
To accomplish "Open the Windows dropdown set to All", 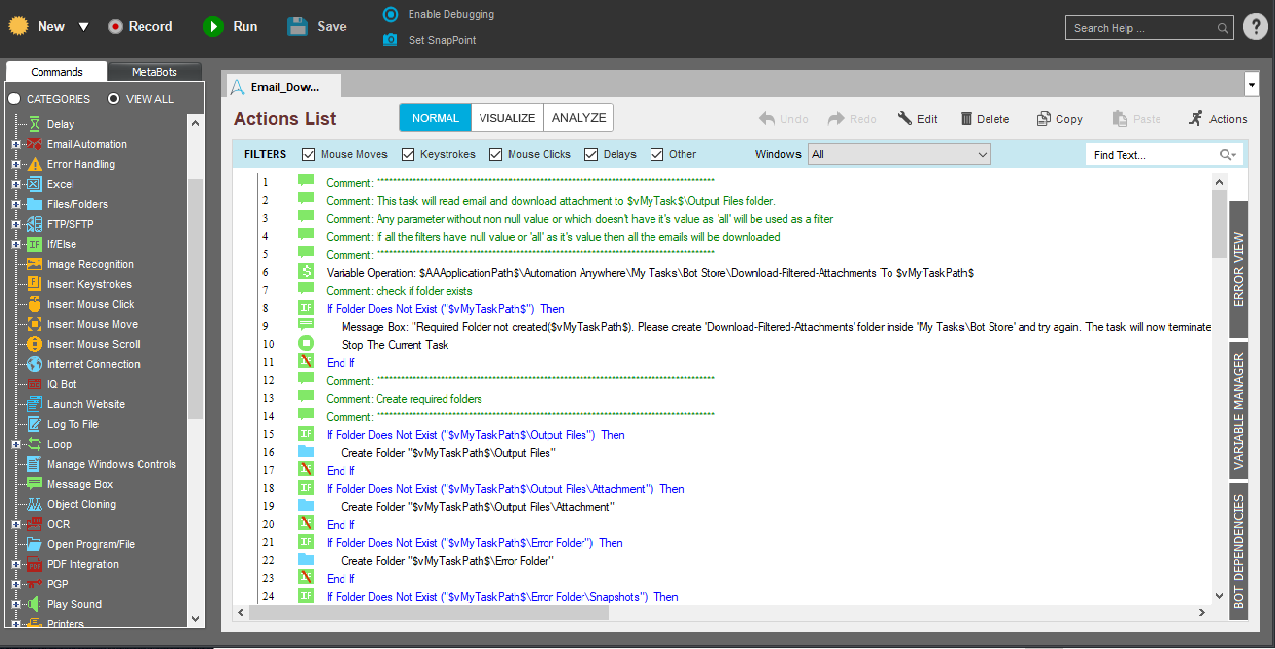I will 899,154.
